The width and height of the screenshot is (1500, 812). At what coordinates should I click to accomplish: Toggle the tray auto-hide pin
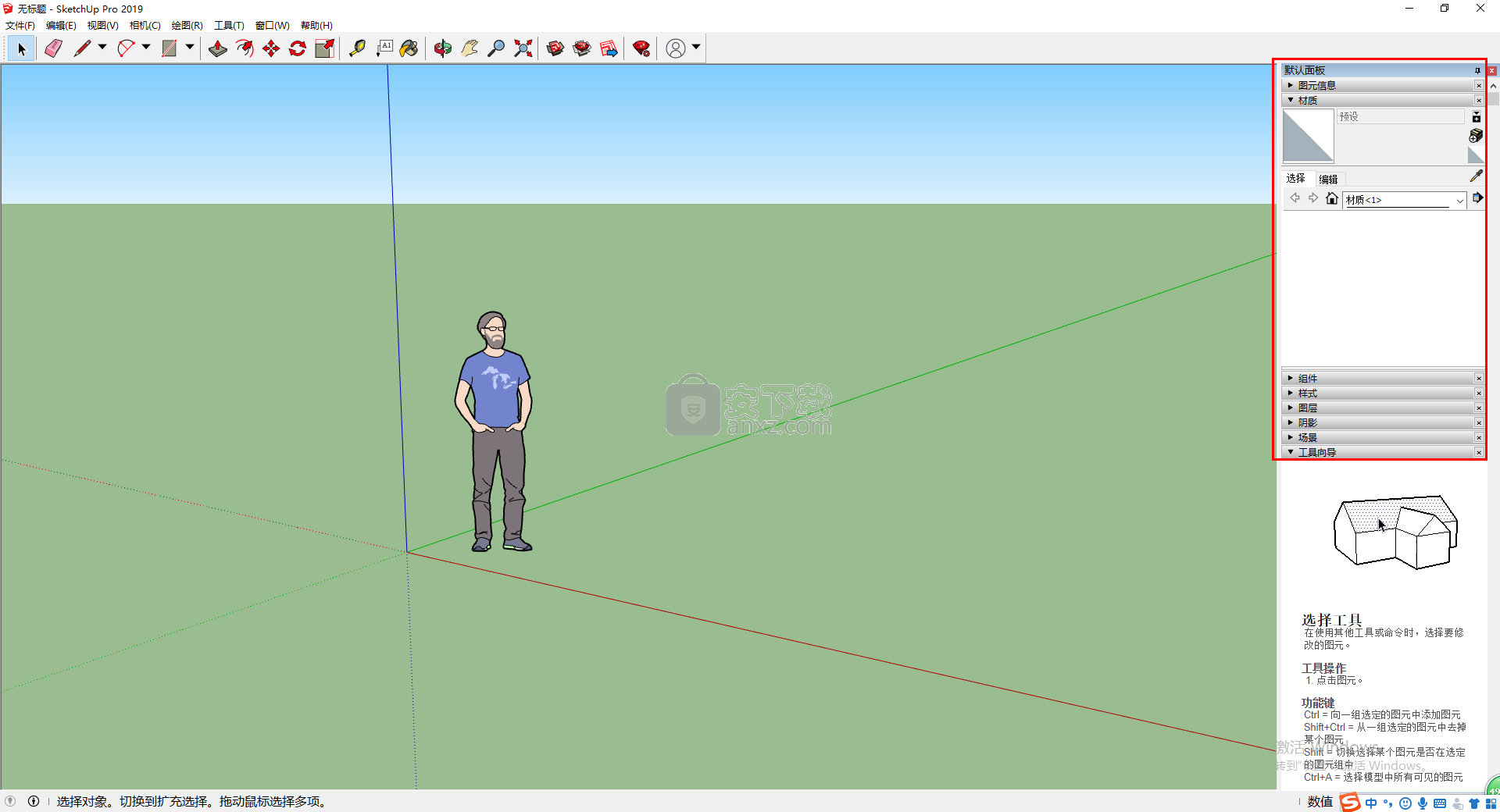click(1477, 70)
